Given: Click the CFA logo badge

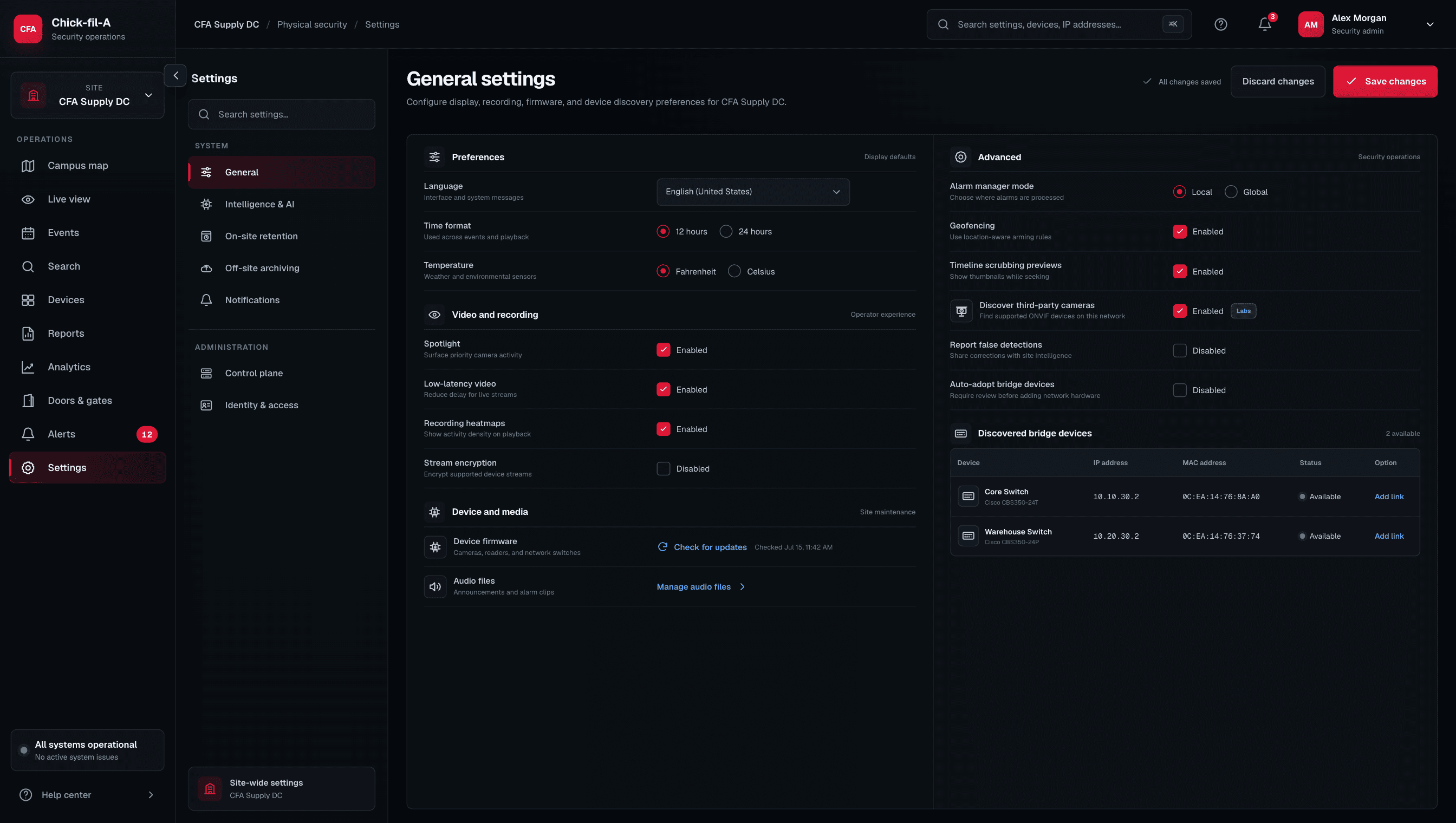Looking at the screenshot, I should [x=28, y=29].
